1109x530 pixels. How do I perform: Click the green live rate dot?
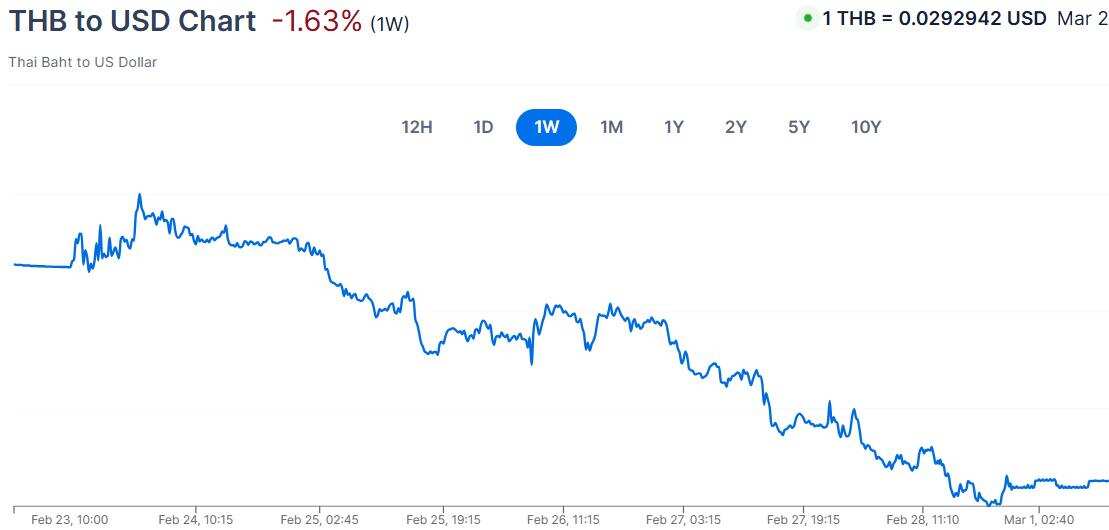pos(807,18)
